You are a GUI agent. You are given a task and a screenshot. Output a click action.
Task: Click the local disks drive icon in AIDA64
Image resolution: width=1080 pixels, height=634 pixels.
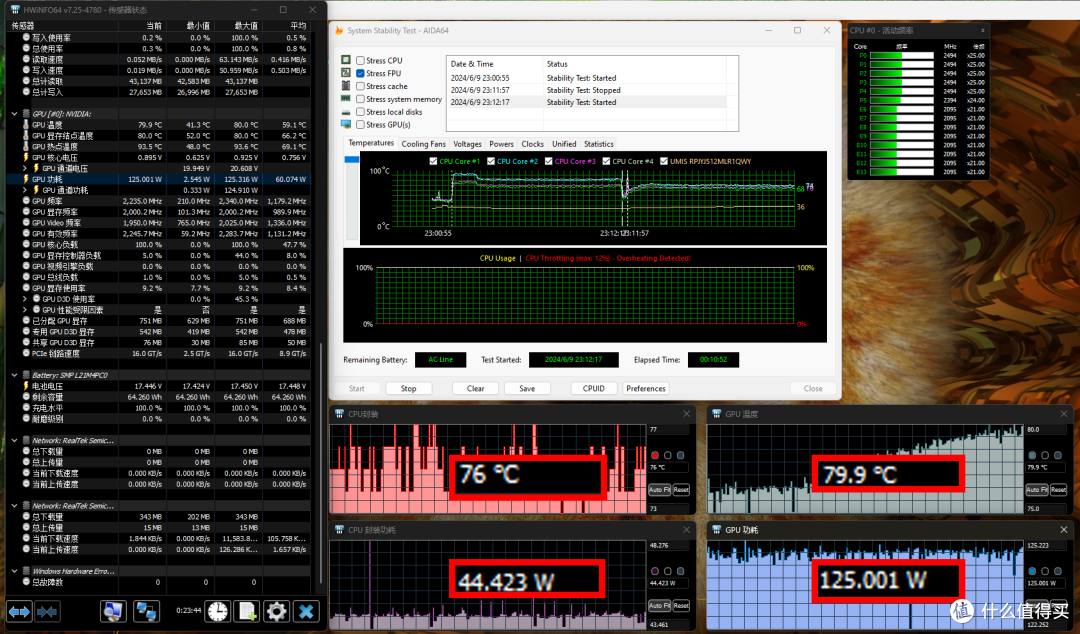pos(346,112)
